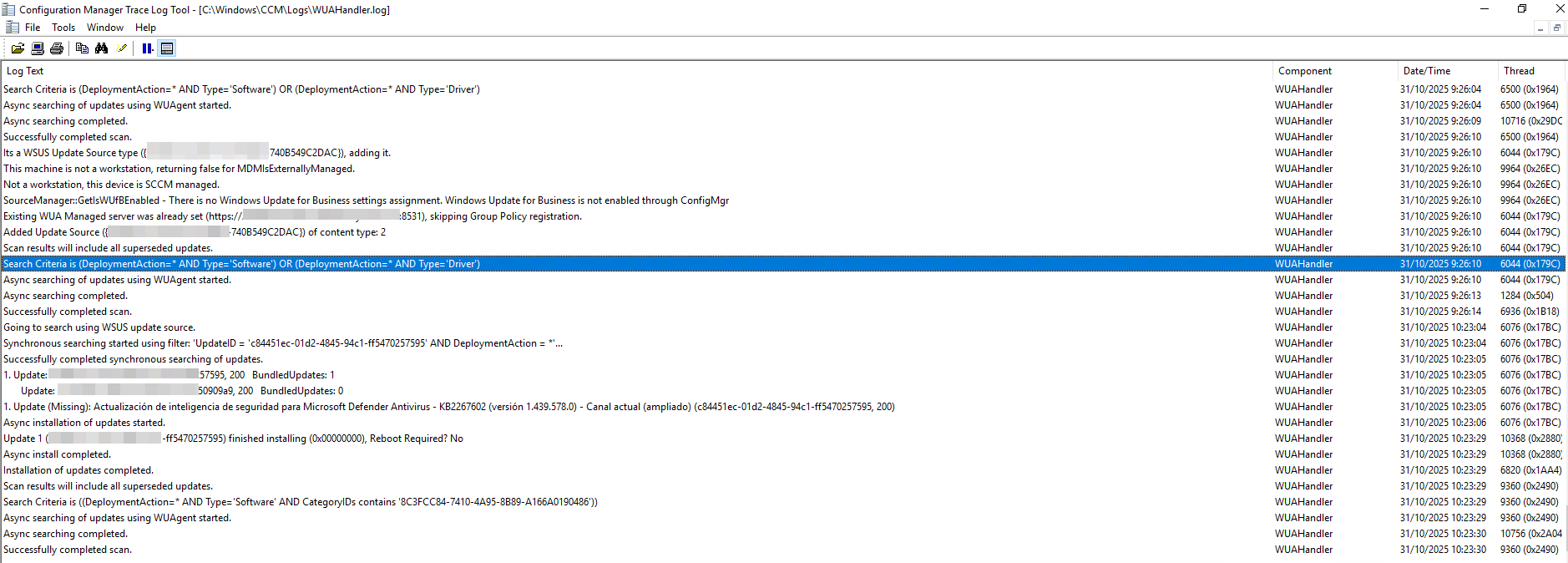Screen dimensions: 1568x563
Task: Open Find with the binoculars icon
Action: [102, 48]
